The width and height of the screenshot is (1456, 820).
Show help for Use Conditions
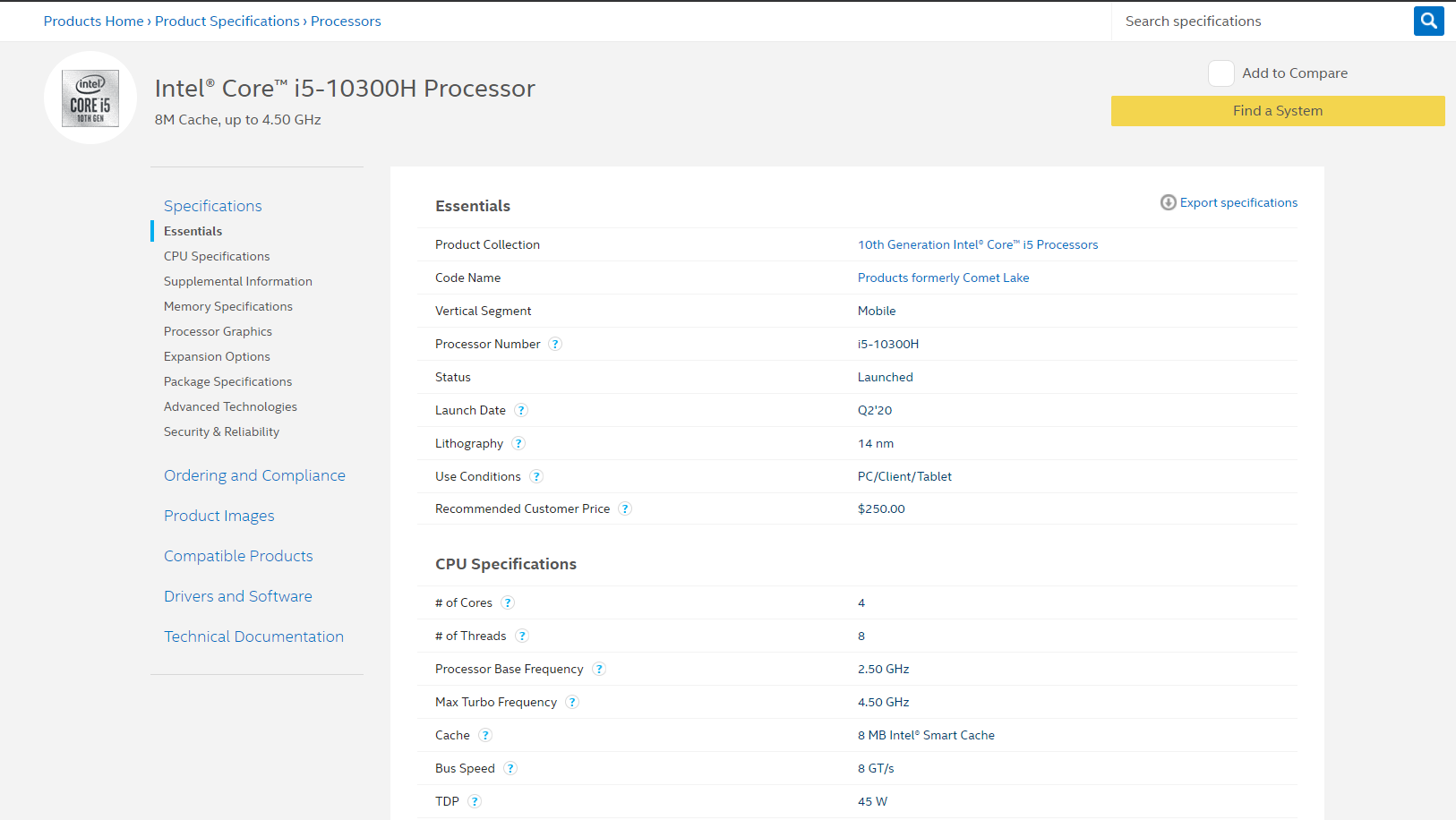(536, 476)
